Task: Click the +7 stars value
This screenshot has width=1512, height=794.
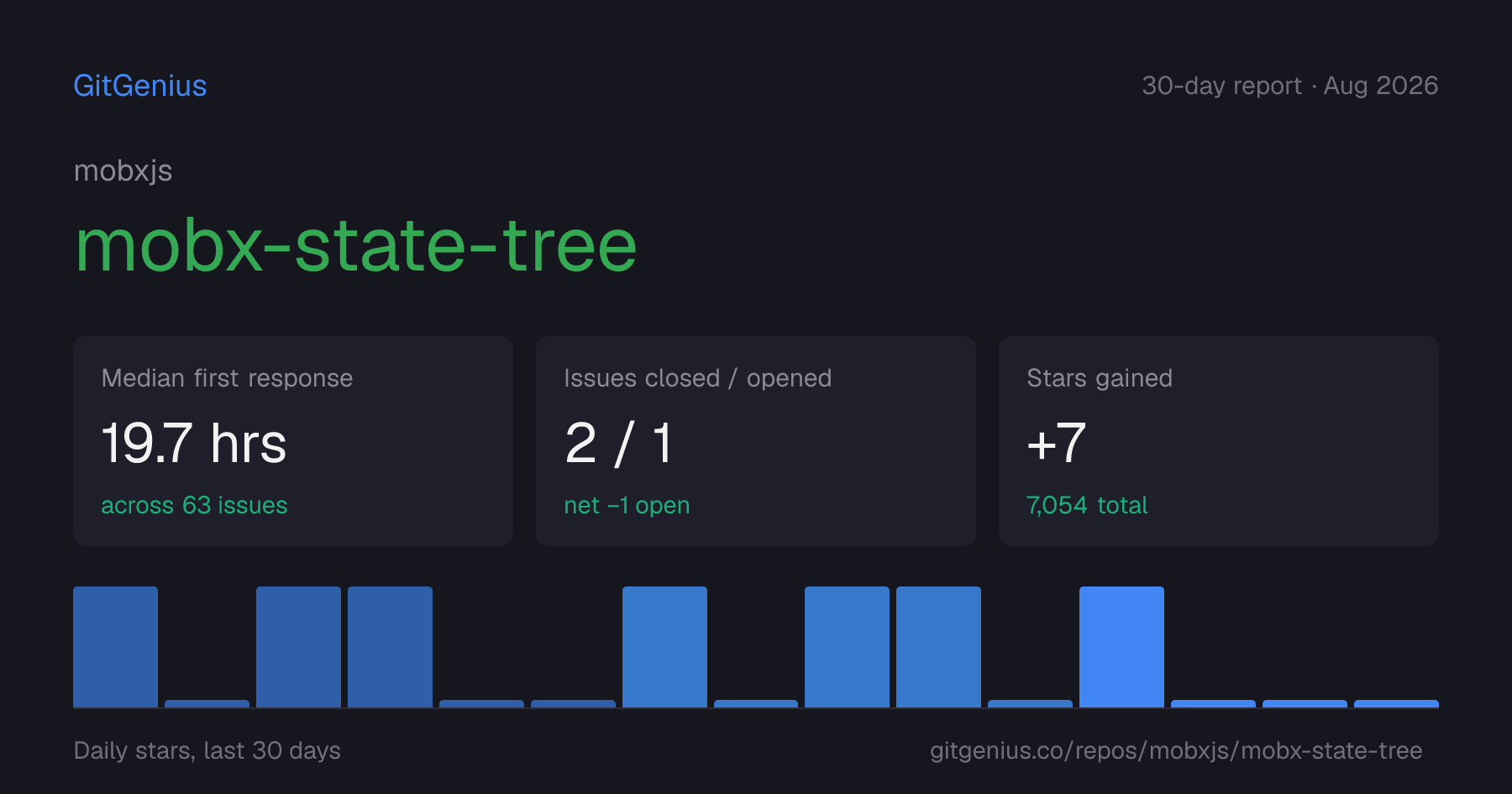Action: 1057,443
